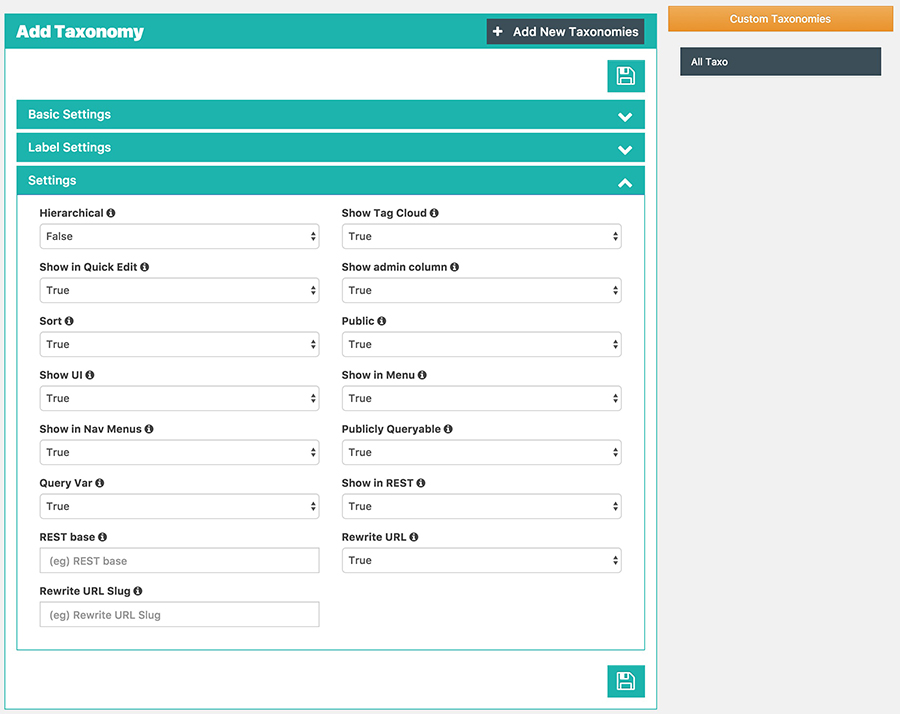Click the top save disk icon
Image resolution: width=900 pixels, height=714 pixels.
(626, 76)
